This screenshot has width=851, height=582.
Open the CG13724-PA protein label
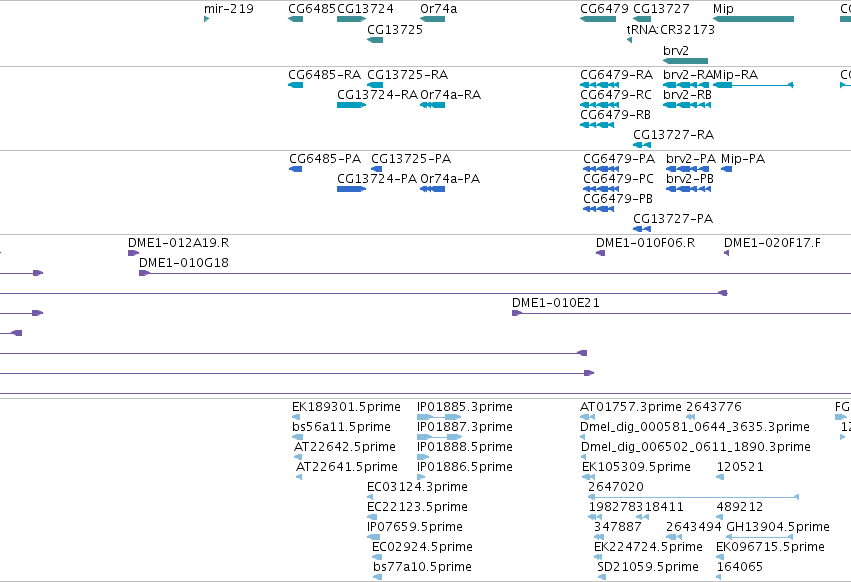pyautogui.click(x=377, y=179)
